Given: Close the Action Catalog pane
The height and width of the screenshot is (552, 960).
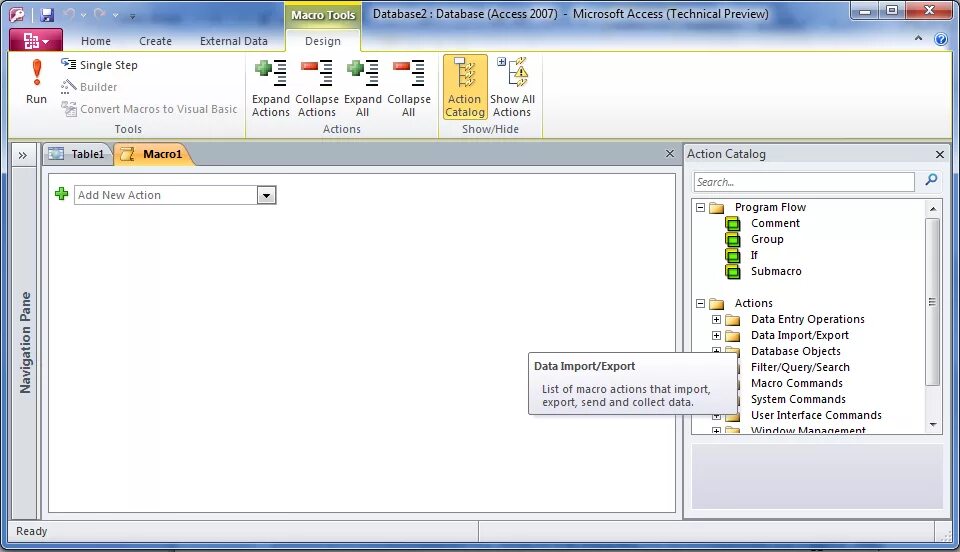Looking at the screenshot, I should coord(940,155).
